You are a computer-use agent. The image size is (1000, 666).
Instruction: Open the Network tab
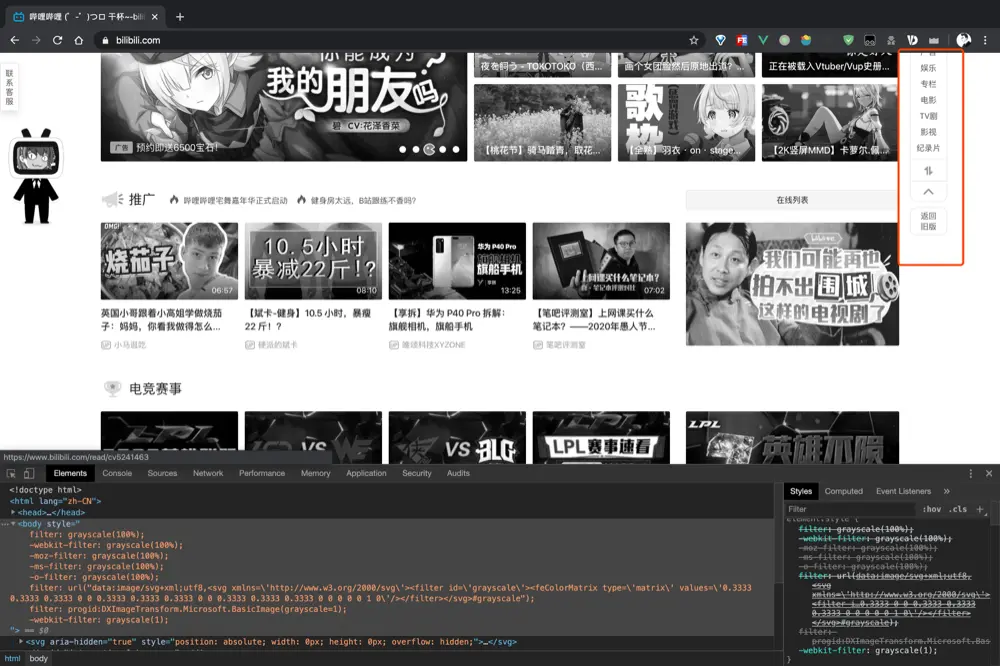(x=208, y=473)
